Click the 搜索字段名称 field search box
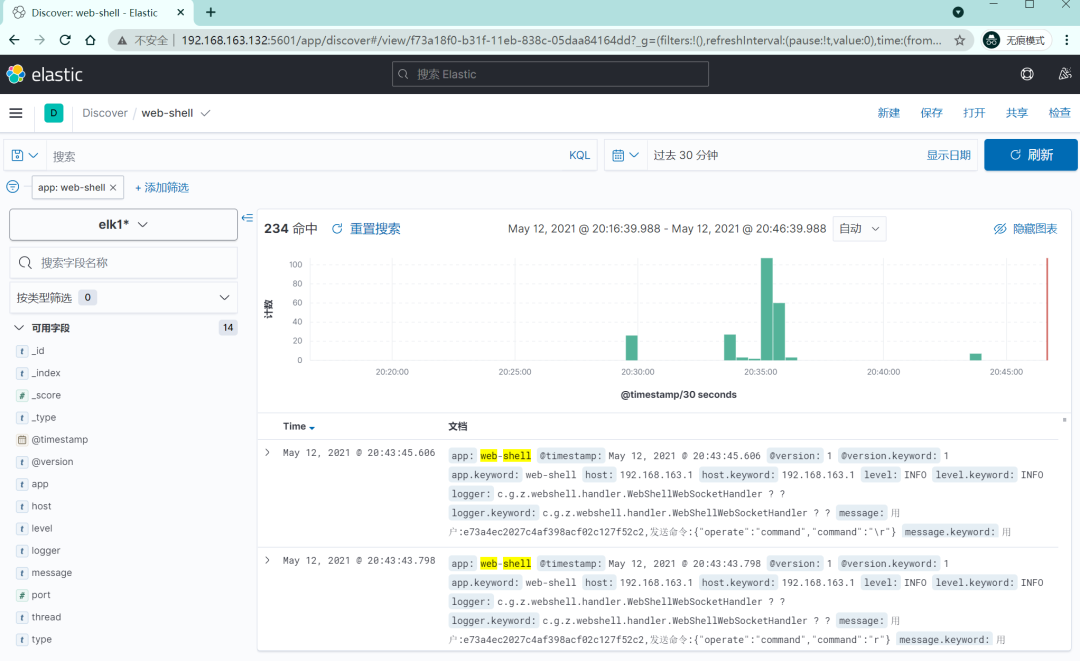 coord(123,262)
